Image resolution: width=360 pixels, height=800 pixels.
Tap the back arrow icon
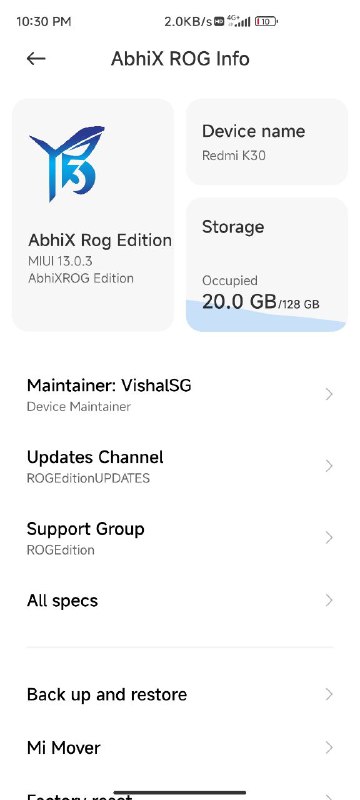click(x=36, y=59)
